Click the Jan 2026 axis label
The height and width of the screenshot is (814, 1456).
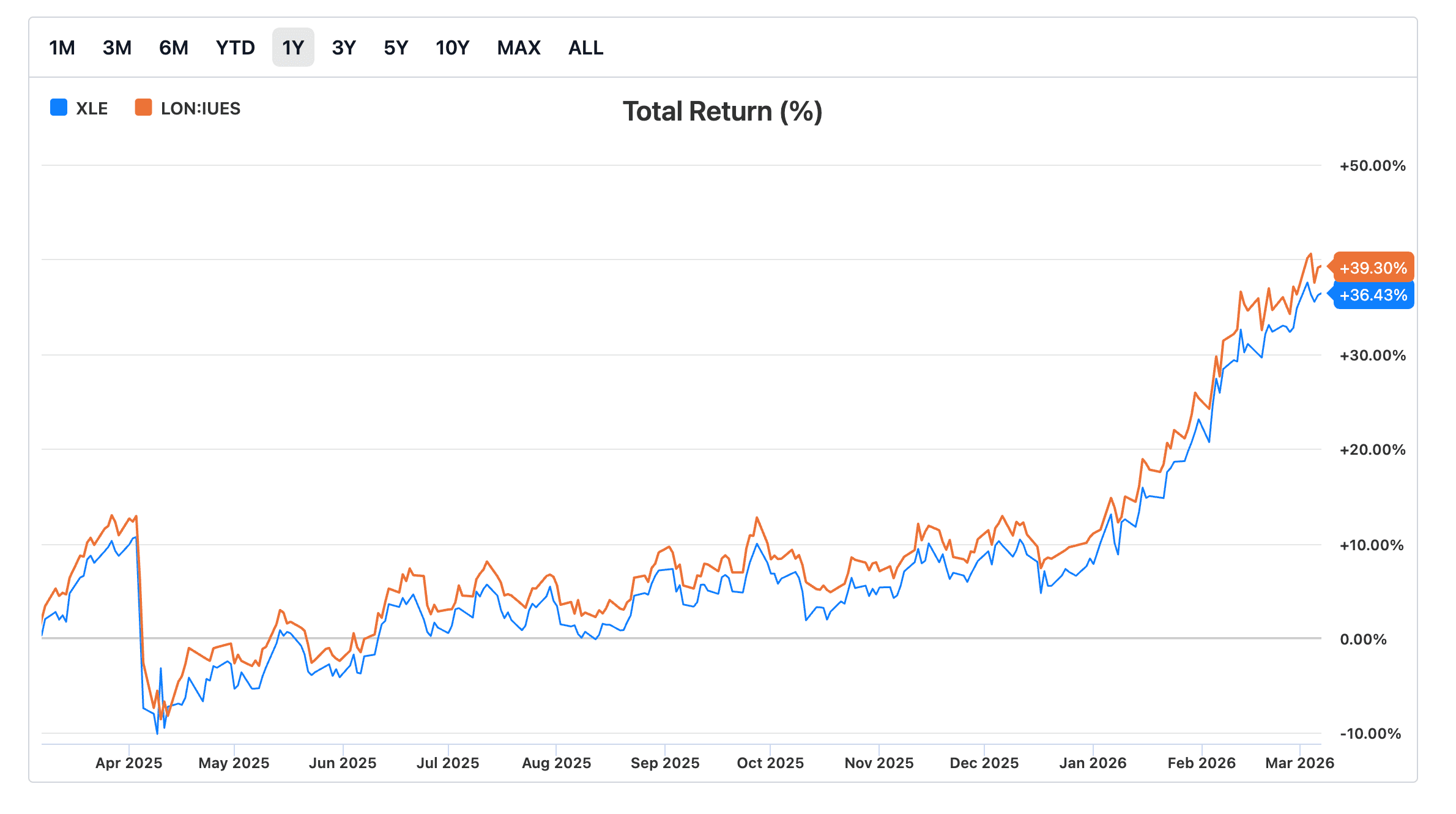[x=1093, y=763]
